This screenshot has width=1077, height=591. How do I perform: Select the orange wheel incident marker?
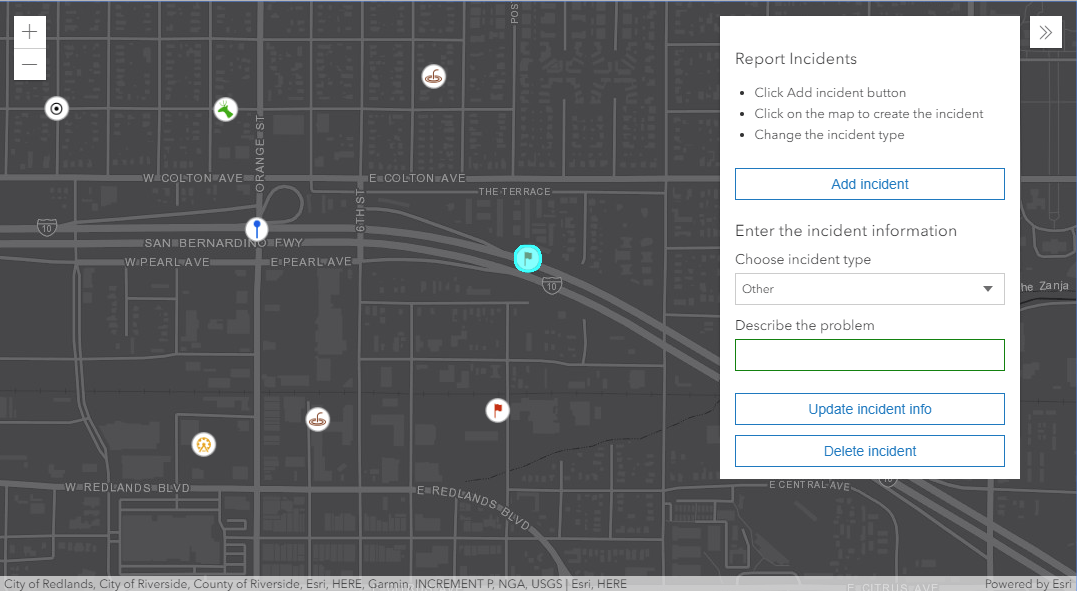pos(203,445)
